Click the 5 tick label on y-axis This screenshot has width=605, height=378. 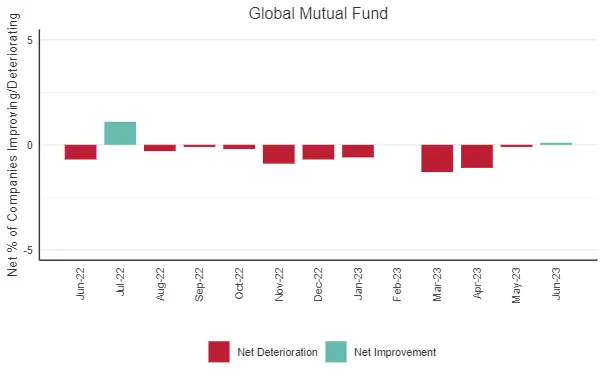click(30, 40)
